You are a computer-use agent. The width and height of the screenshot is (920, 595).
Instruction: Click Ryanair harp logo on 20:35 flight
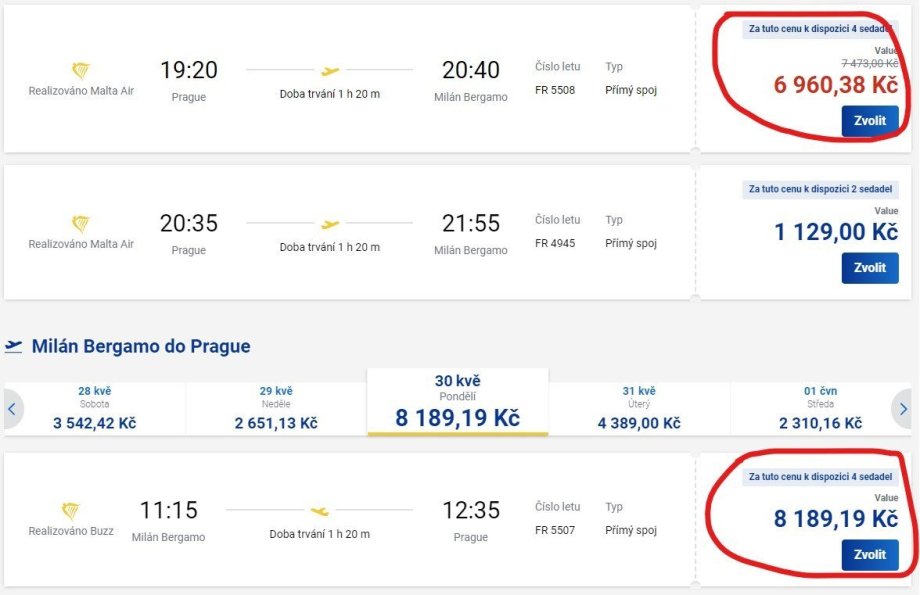click(x=81, y=224)
